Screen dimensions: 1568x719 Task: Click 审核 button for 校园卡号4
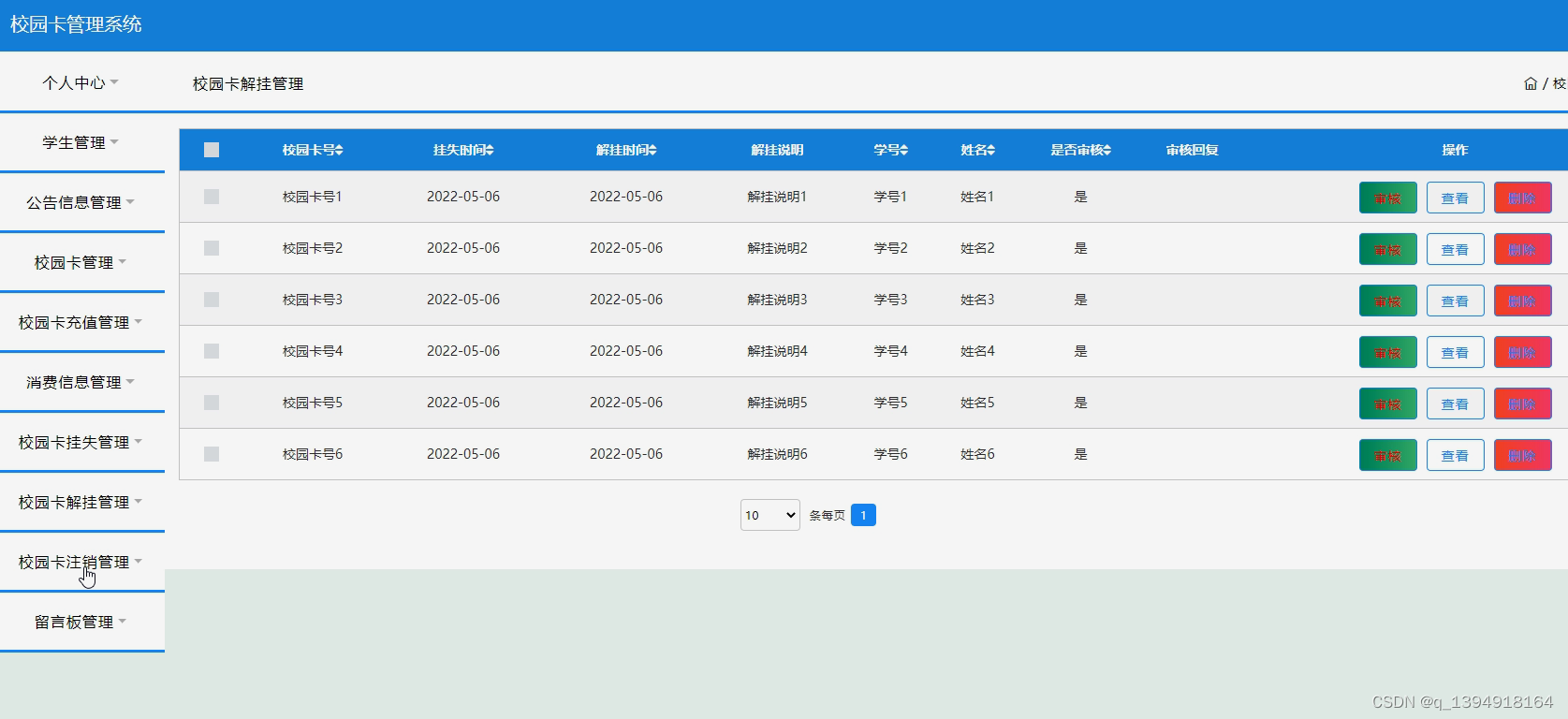pos(1387,352)
